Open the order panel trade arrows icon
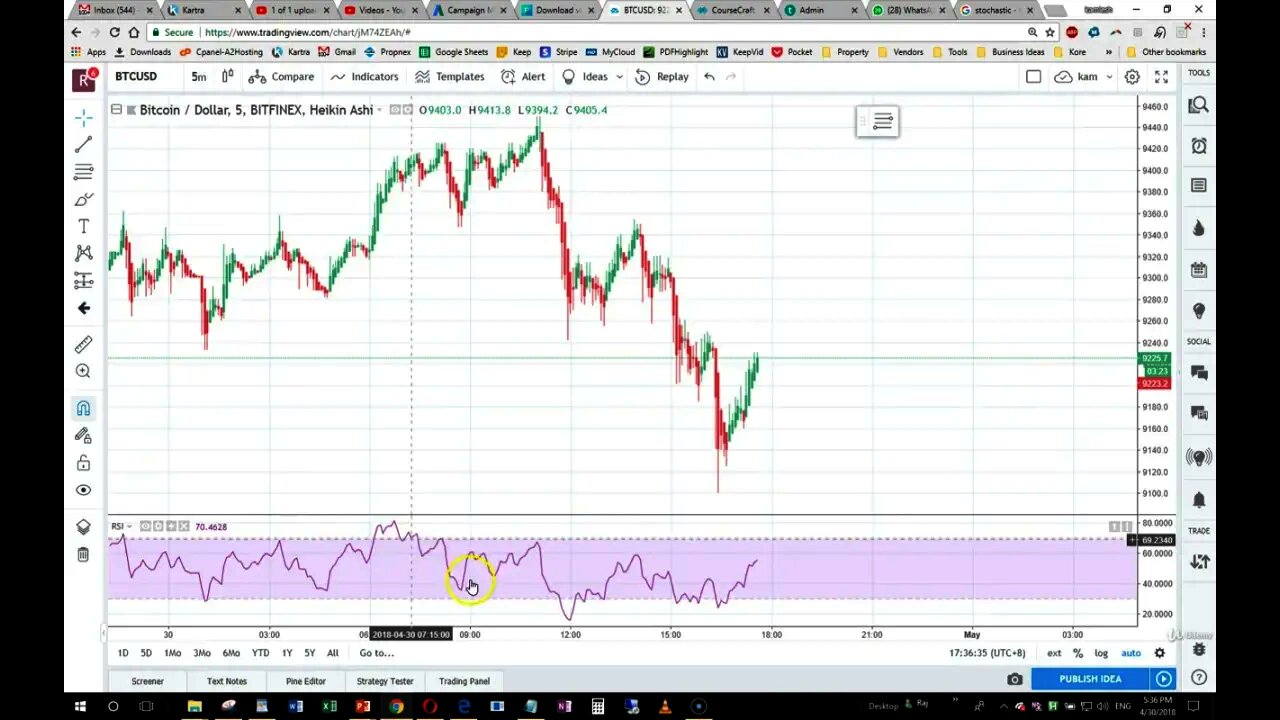1280x720 pixels. tap(1198, 562)
